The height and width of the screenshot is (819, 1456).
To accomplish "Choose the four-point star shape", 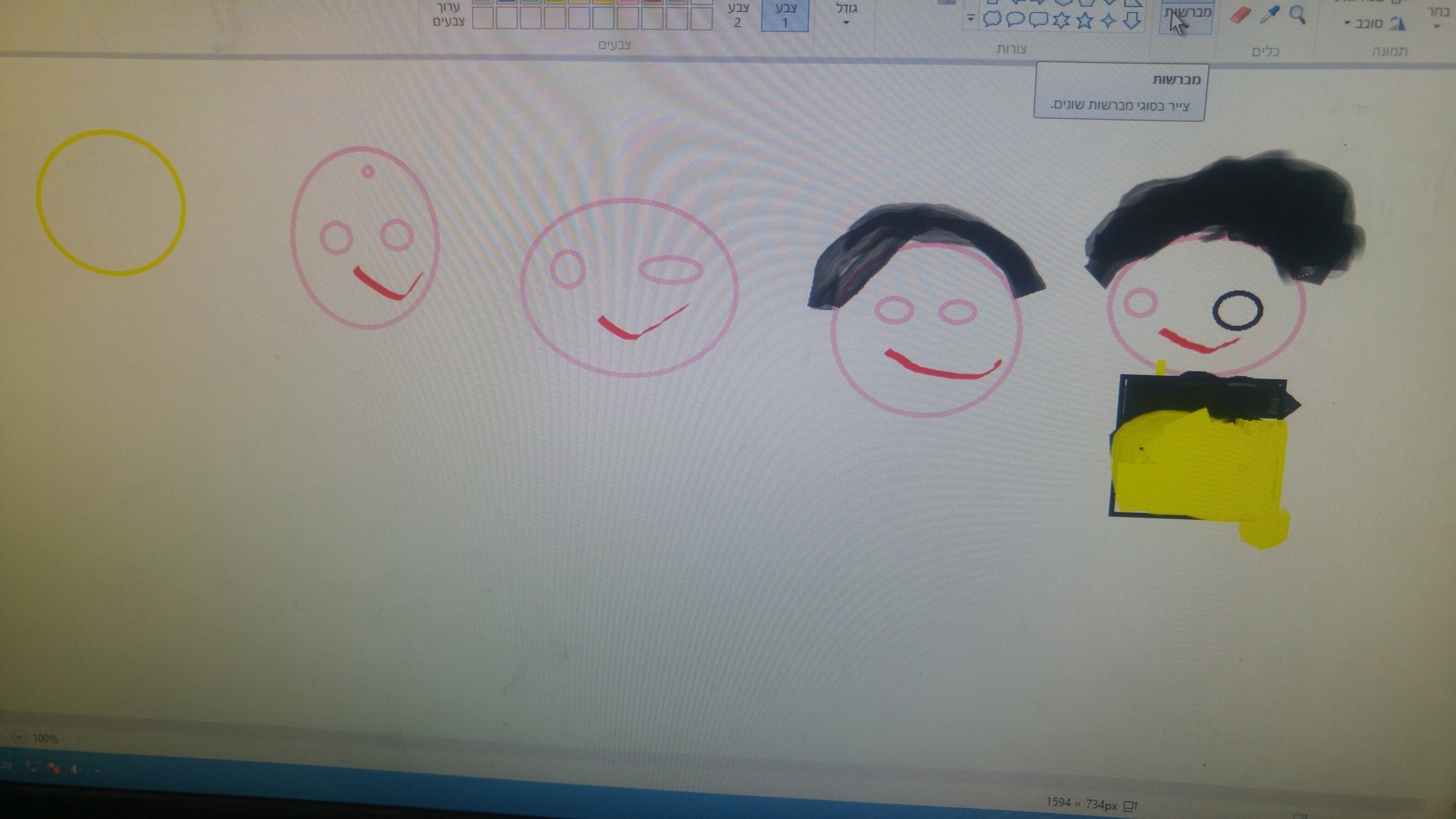I will click(x=1108, y=20).
